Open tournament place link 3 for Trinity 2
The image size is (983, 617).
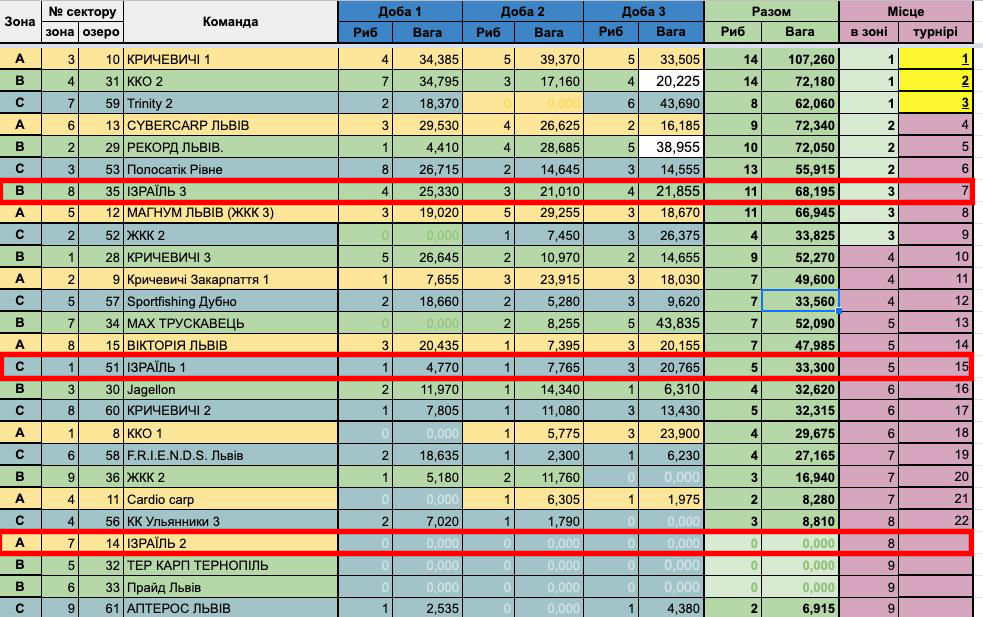pyautogui.click(x=964, y=103)
